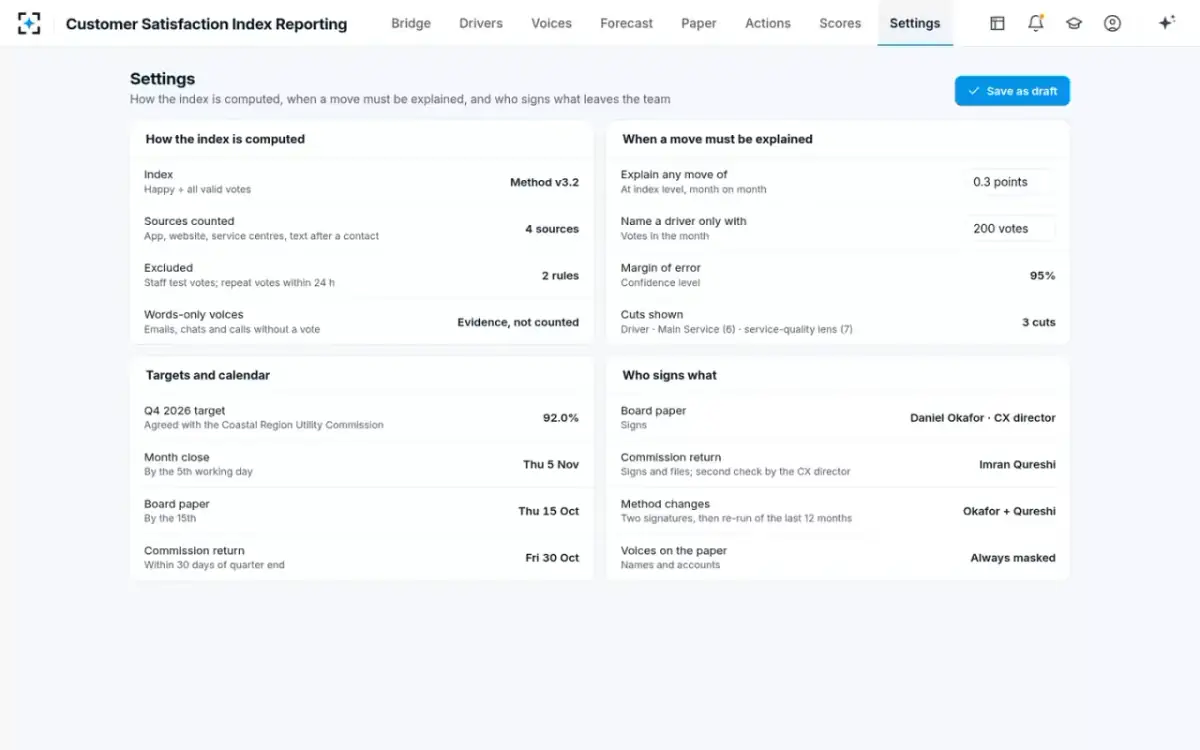Click the 95% margin of error value

coord(1043,275)
